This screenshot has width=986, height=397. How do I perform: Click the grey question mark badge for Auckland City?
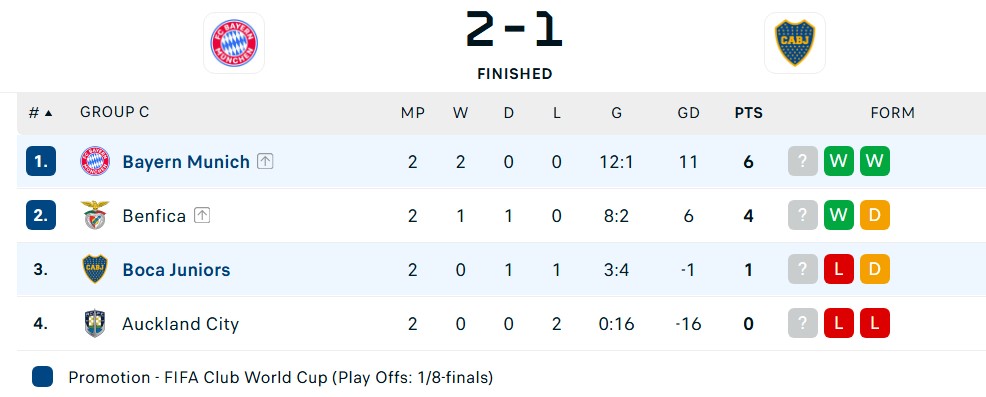(x=802, y=323)
